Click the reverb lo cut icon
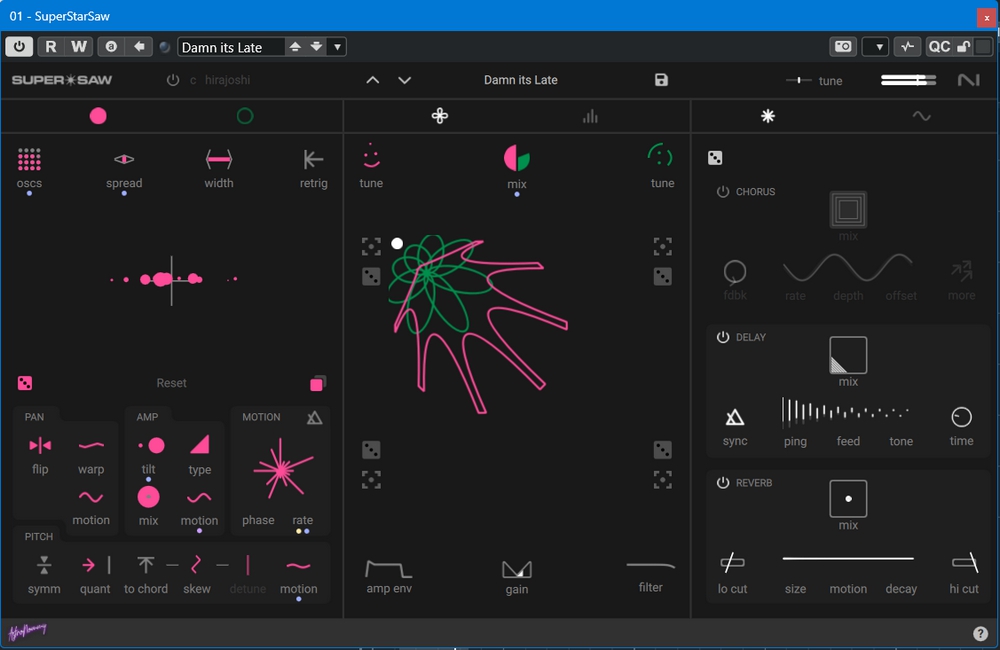The width and height of the screenshot is (1000, 650). tap(732, 562)
